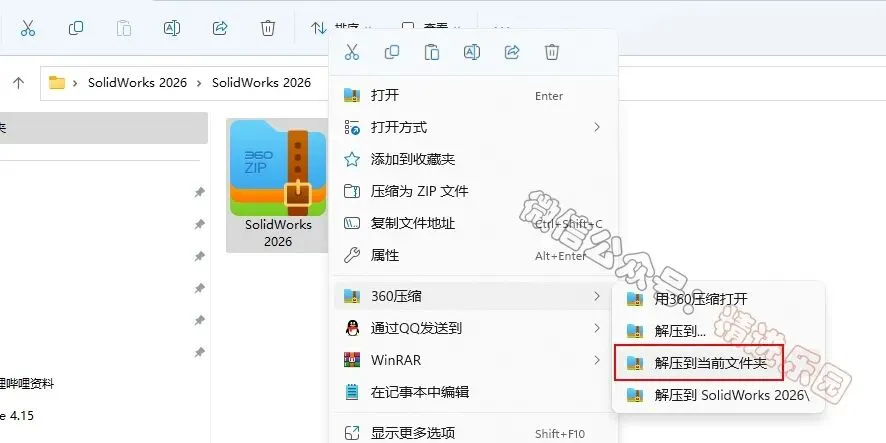
Task: Click the chevron arrow beside 打开方式
Action: [597, 127]
